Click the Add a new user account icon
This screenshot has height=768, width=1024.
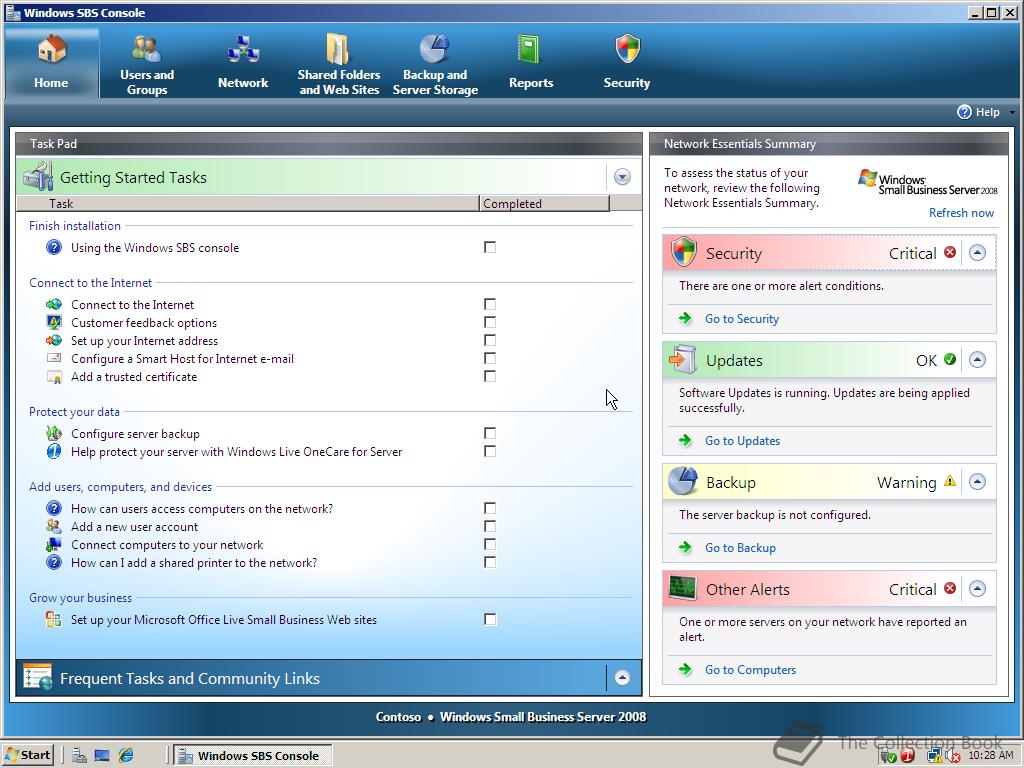54,526
